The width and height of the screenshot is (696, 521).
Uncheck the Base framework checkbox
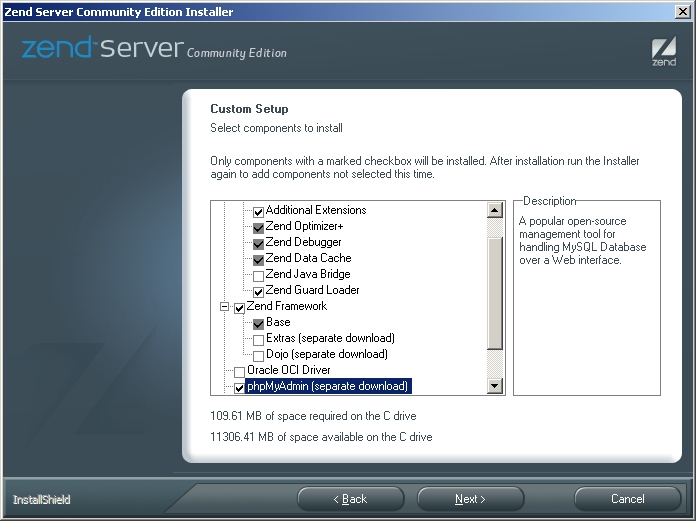click(258, 323)
